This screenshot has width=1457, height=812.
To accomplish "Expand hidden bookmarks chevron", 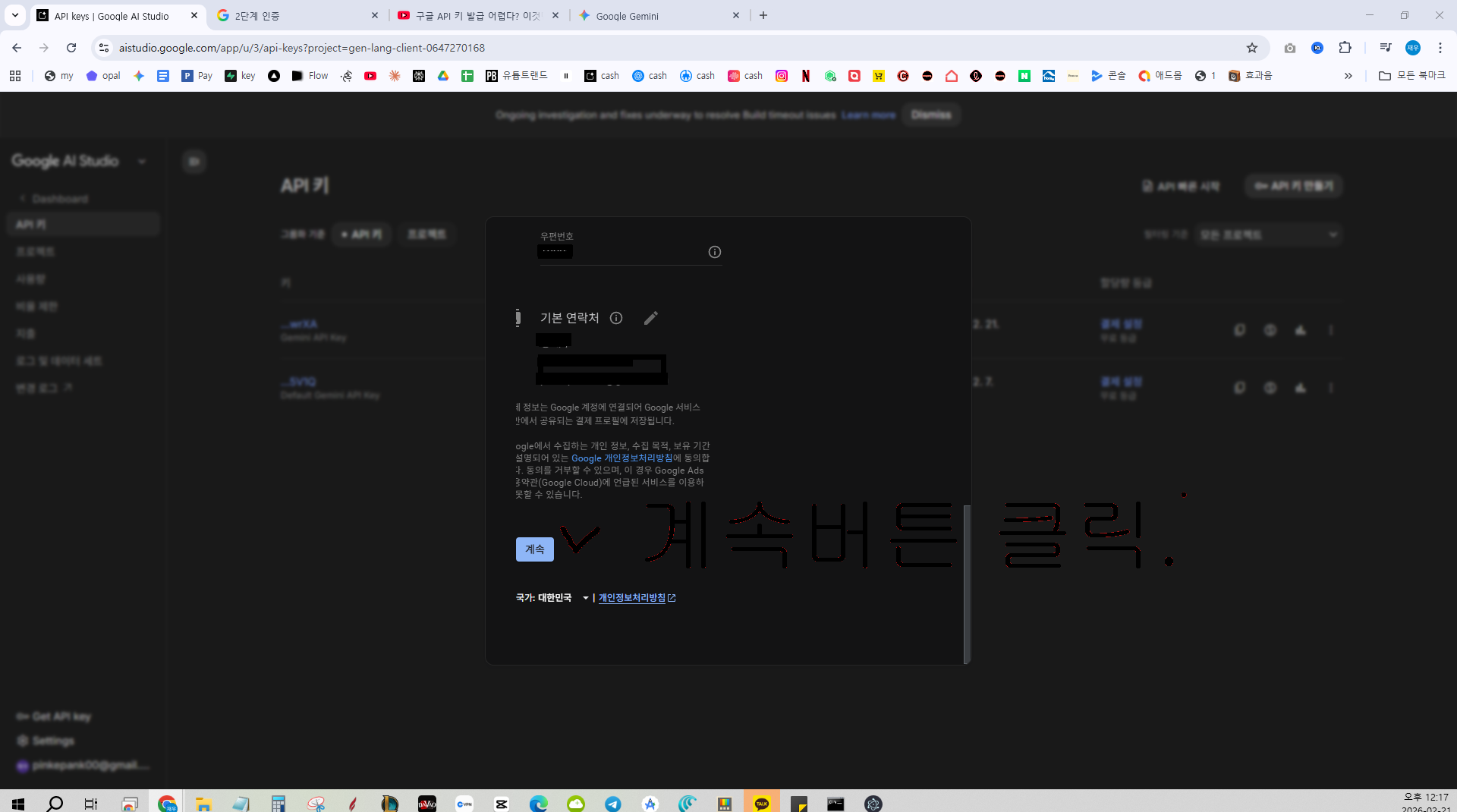I will (x=1348, y=76).
